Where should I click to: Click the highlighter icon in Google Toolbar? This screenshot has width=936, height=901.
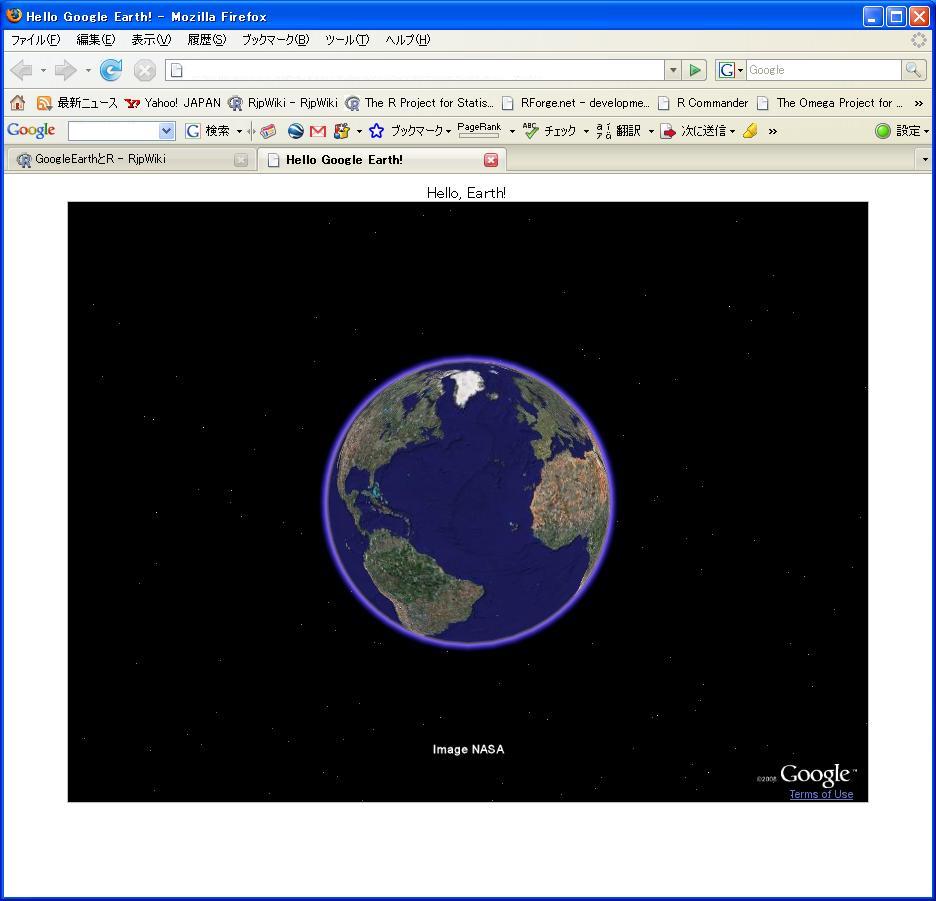pyautogui.click(x=750, y=131)
